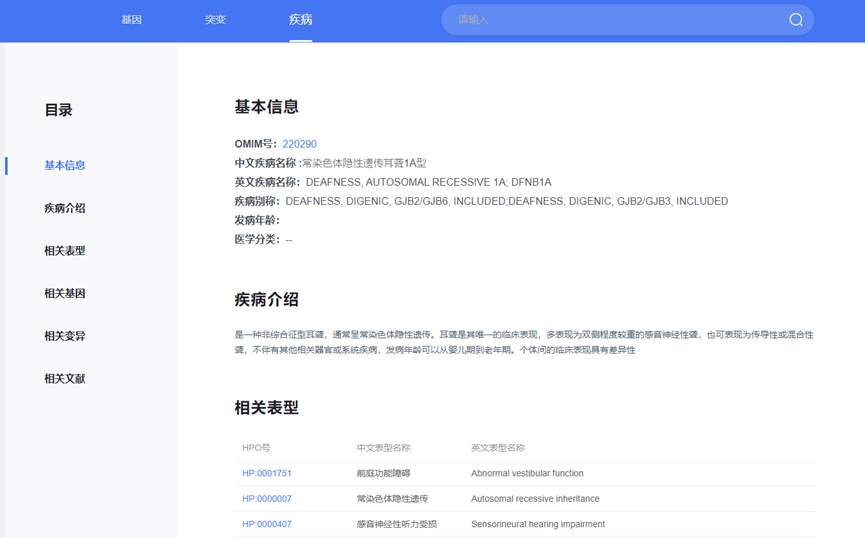Viewport: 865px width, 538px height.
Task: Click the Abnormal vestibular function cell
Action: [527, 473]
